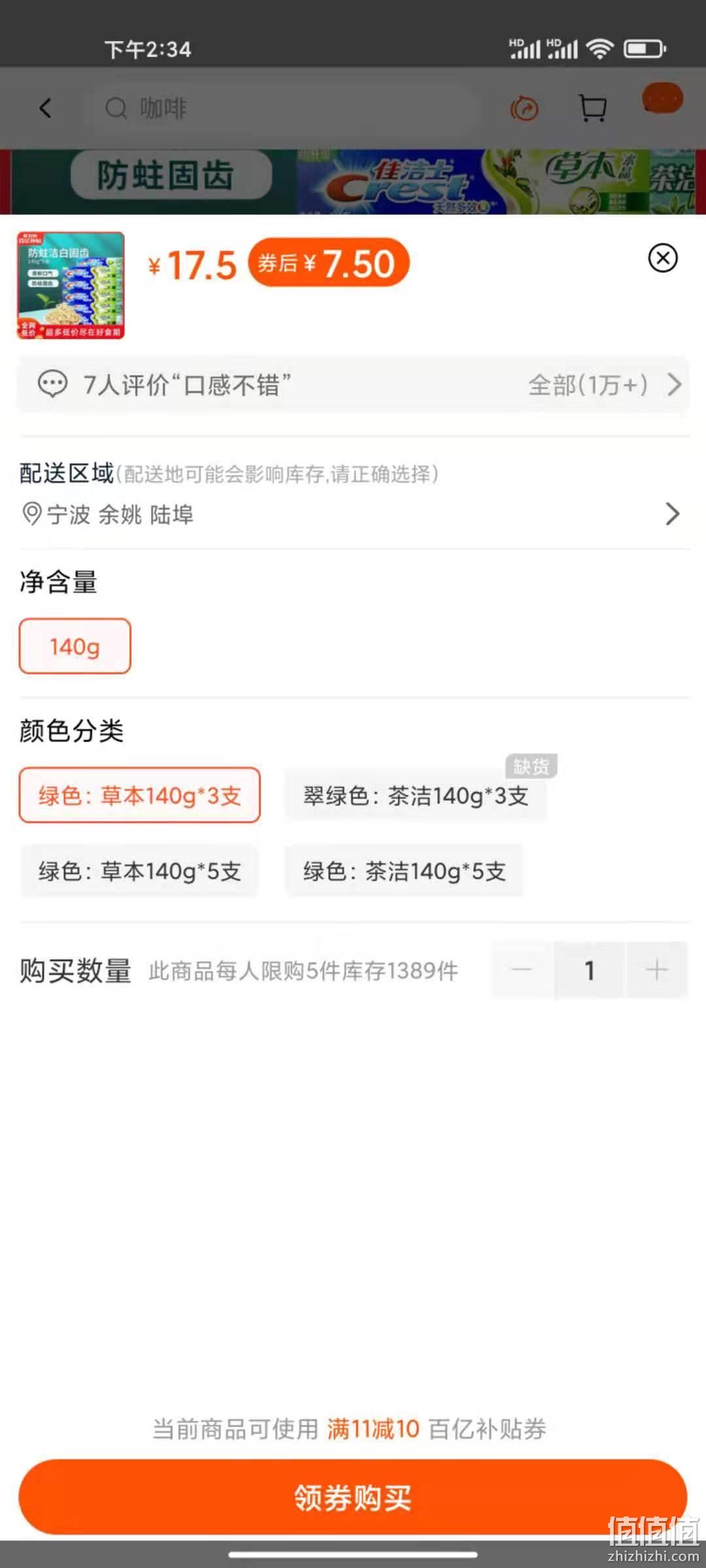Select 绿色：草本140g*3支 option

click(x=140, y=795)
